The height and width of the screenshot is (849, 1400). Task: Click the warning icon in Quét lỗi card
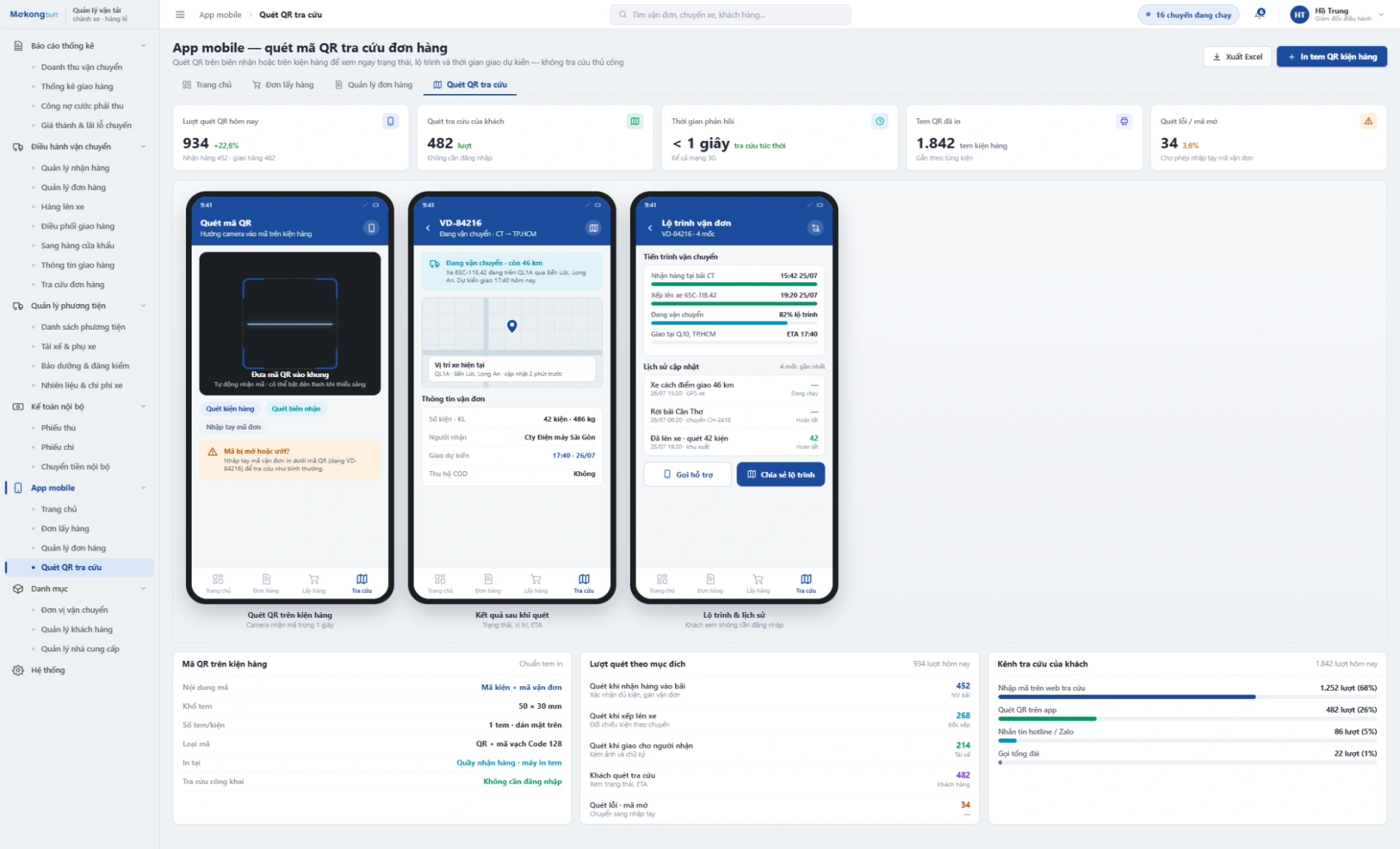(x=1369, y=121)
